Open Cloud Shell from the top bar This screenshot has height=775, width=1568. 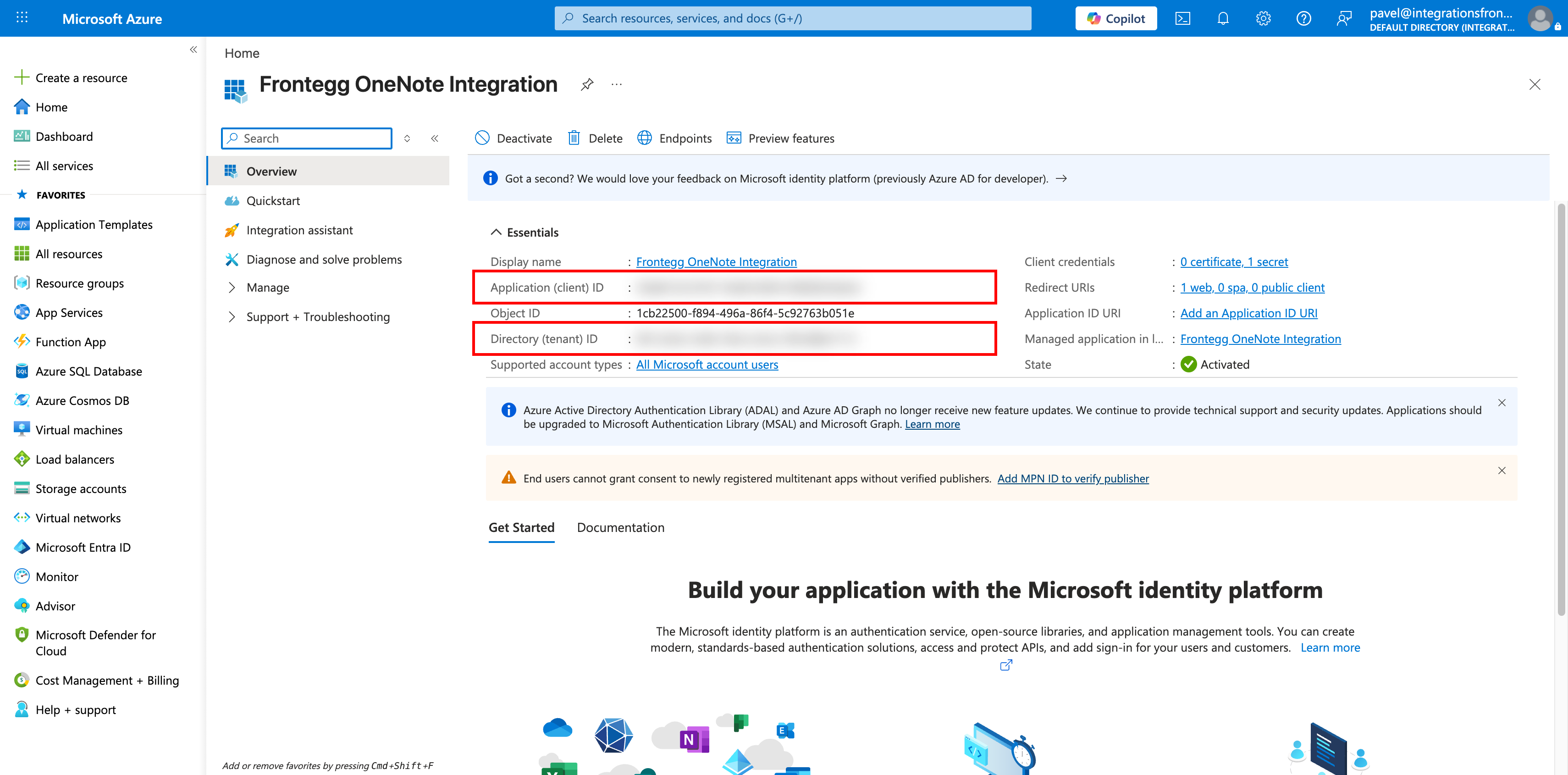click(1182, 18)
